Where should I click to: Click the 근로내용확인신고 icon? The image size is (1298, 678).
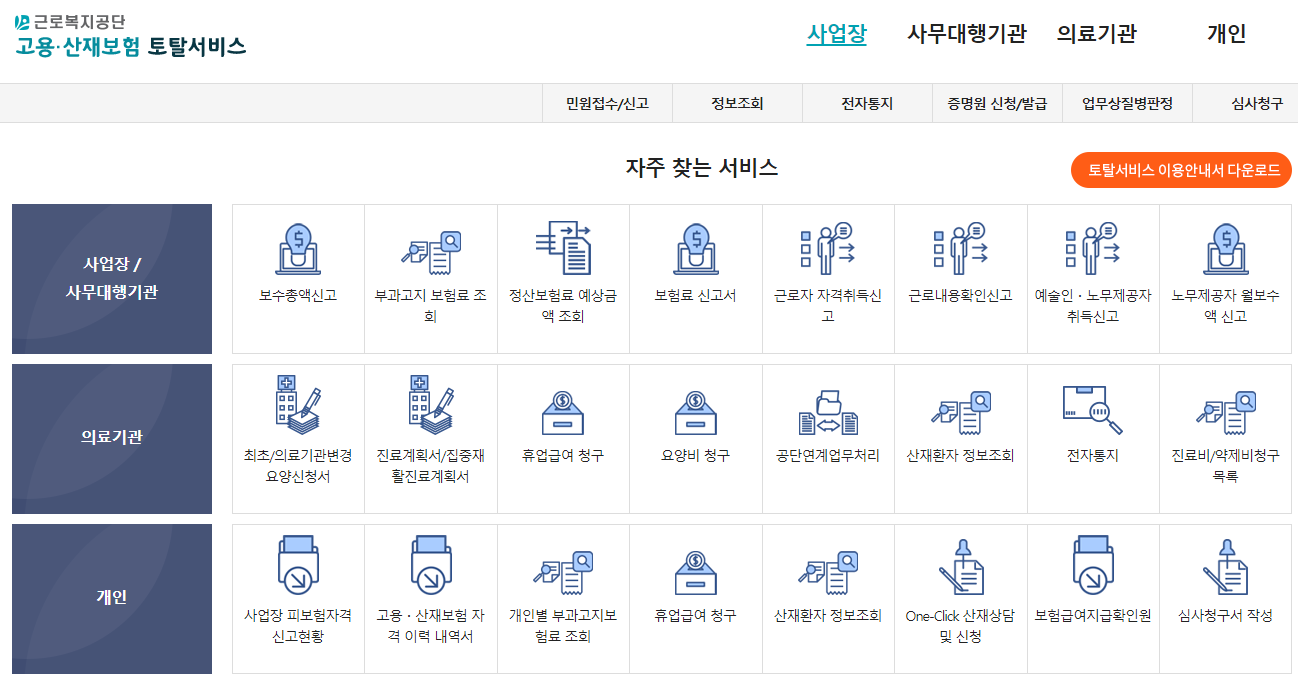pos(960,249)
